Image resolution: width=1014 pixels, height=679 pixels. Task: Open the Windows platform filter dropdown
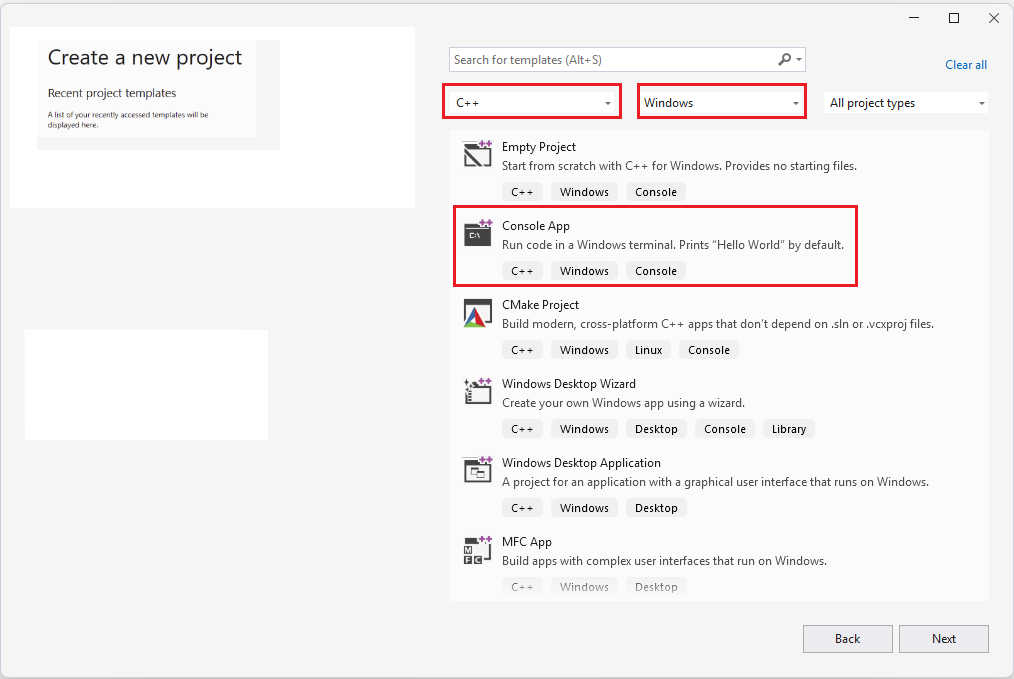721,101
